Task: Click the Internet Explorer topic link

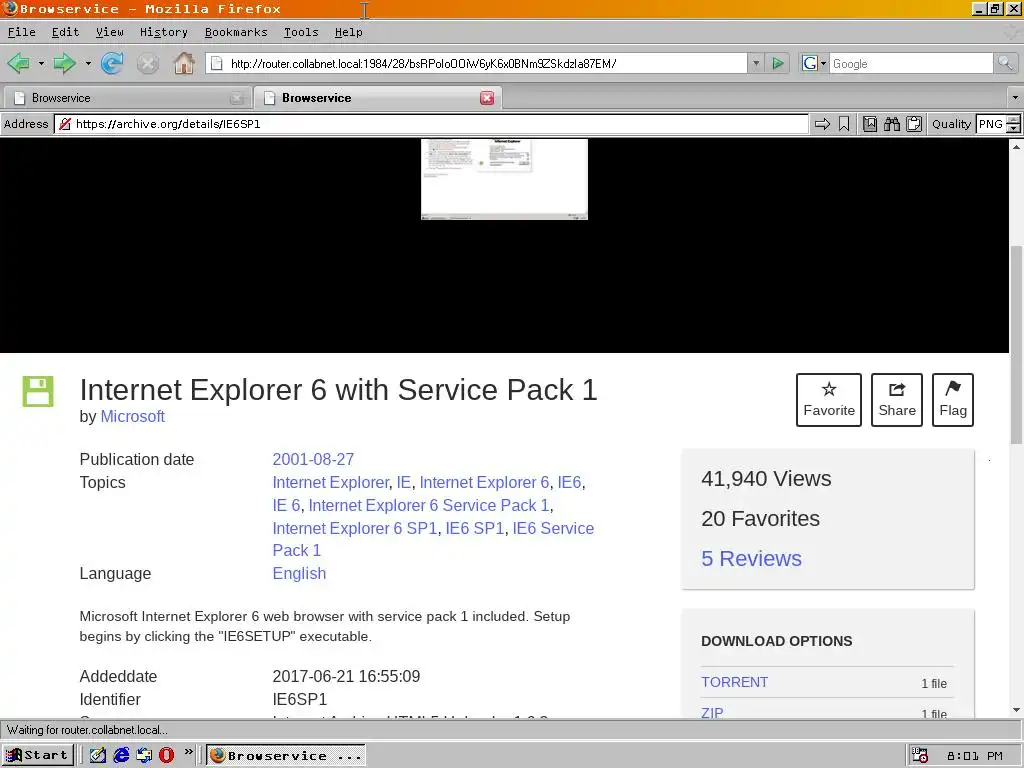Action: point(330,483)
